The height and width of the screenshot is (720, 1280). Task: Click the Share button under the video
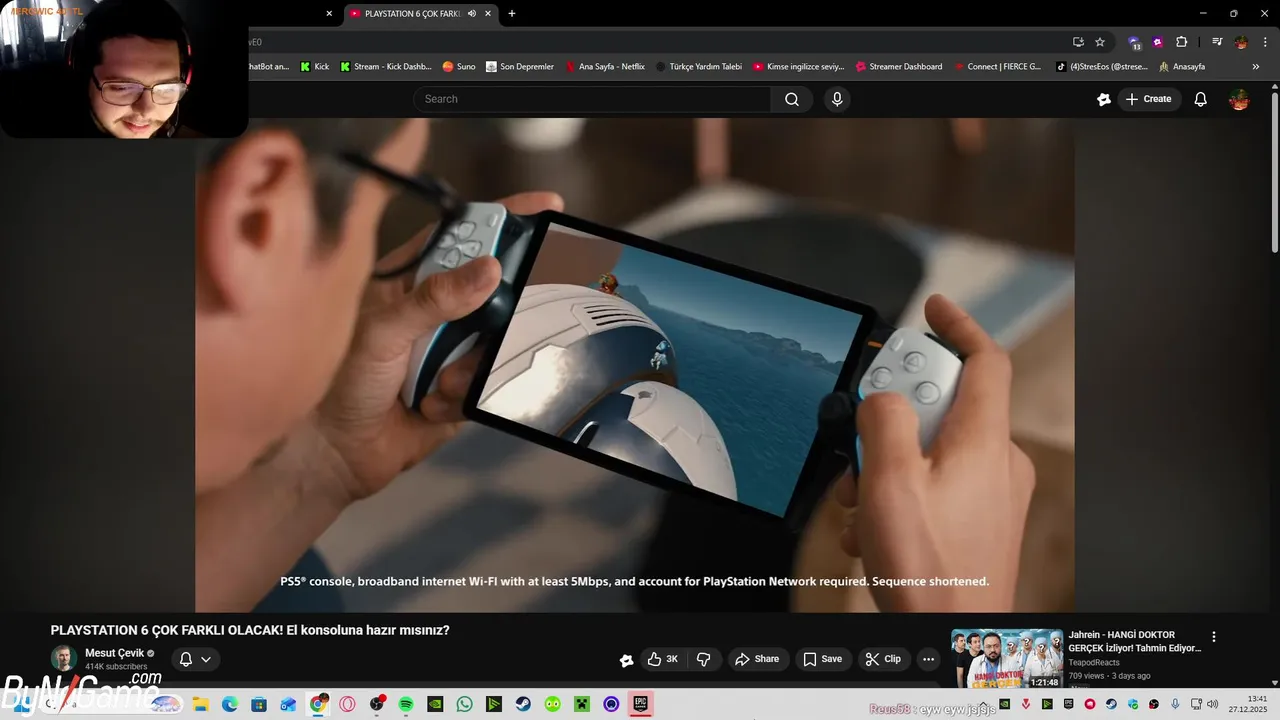coord(757,659)
